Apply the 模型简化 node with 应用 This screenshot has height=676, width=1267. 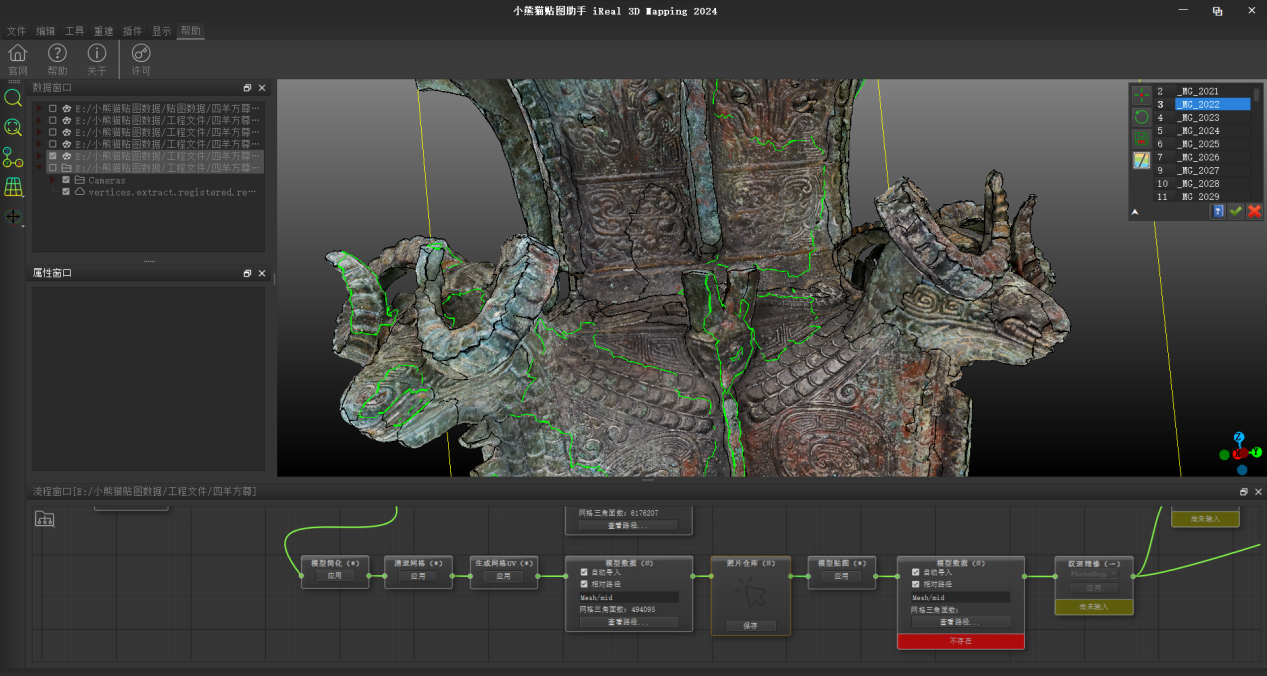[x=335, y=576]
